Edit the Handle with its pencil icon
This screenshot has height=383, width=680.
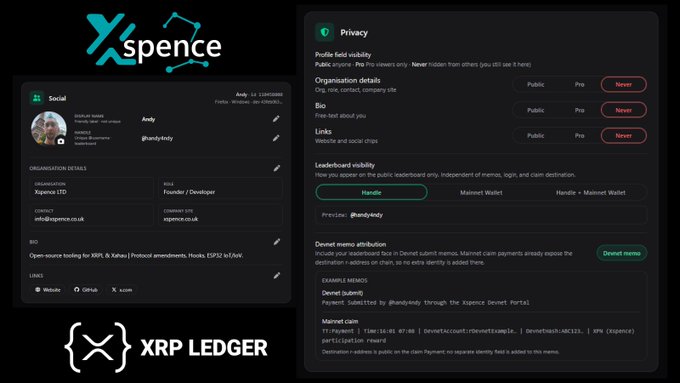[x=276, y=138]
